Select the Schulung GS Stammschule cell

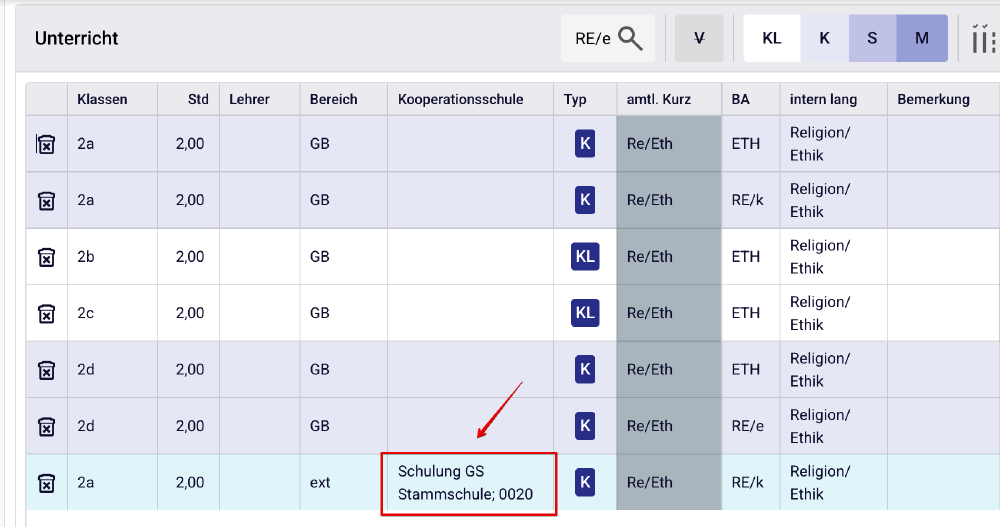[468, 483]
